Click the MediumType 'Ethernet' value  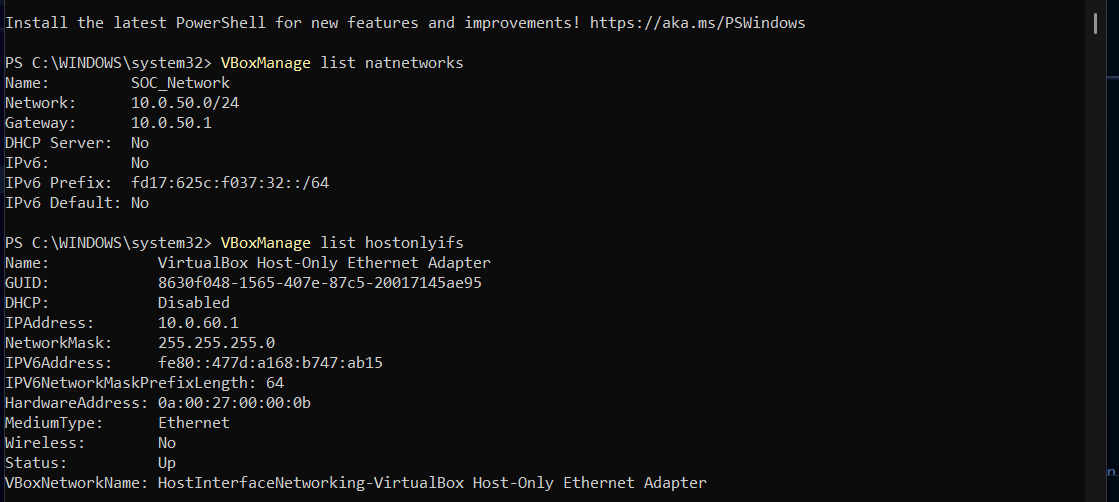194,423
